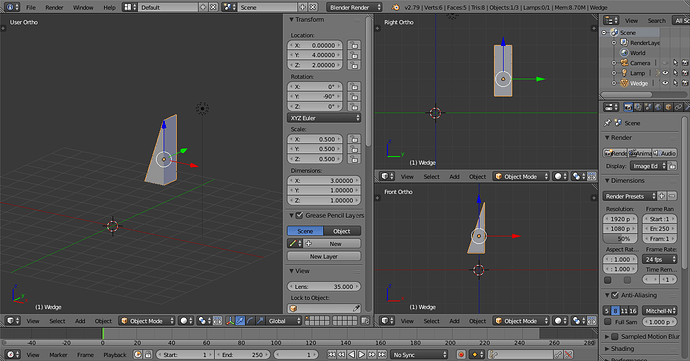690x361 pixels.
Task: Click the World globe icon in outliner
Action: [624, 52]
